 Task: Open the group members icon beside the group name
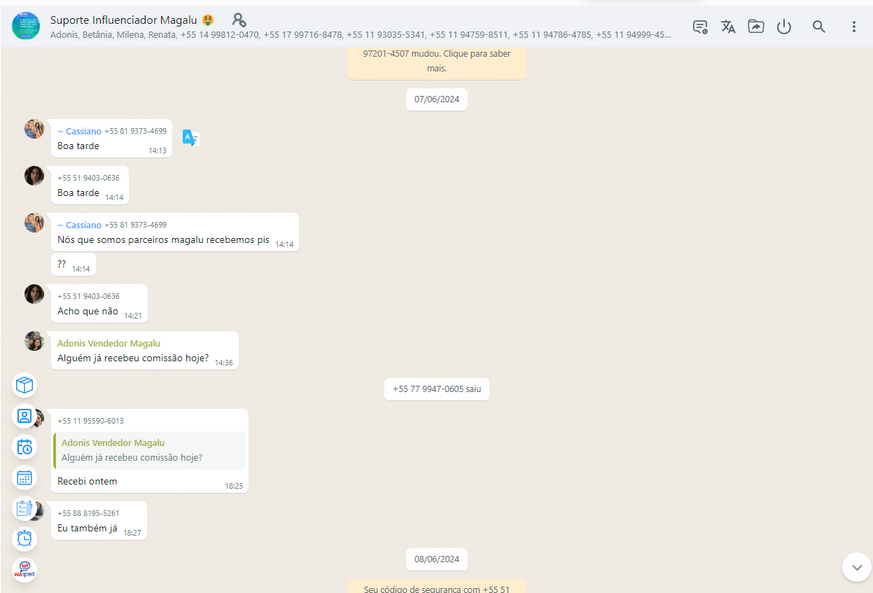pos(239,20)
